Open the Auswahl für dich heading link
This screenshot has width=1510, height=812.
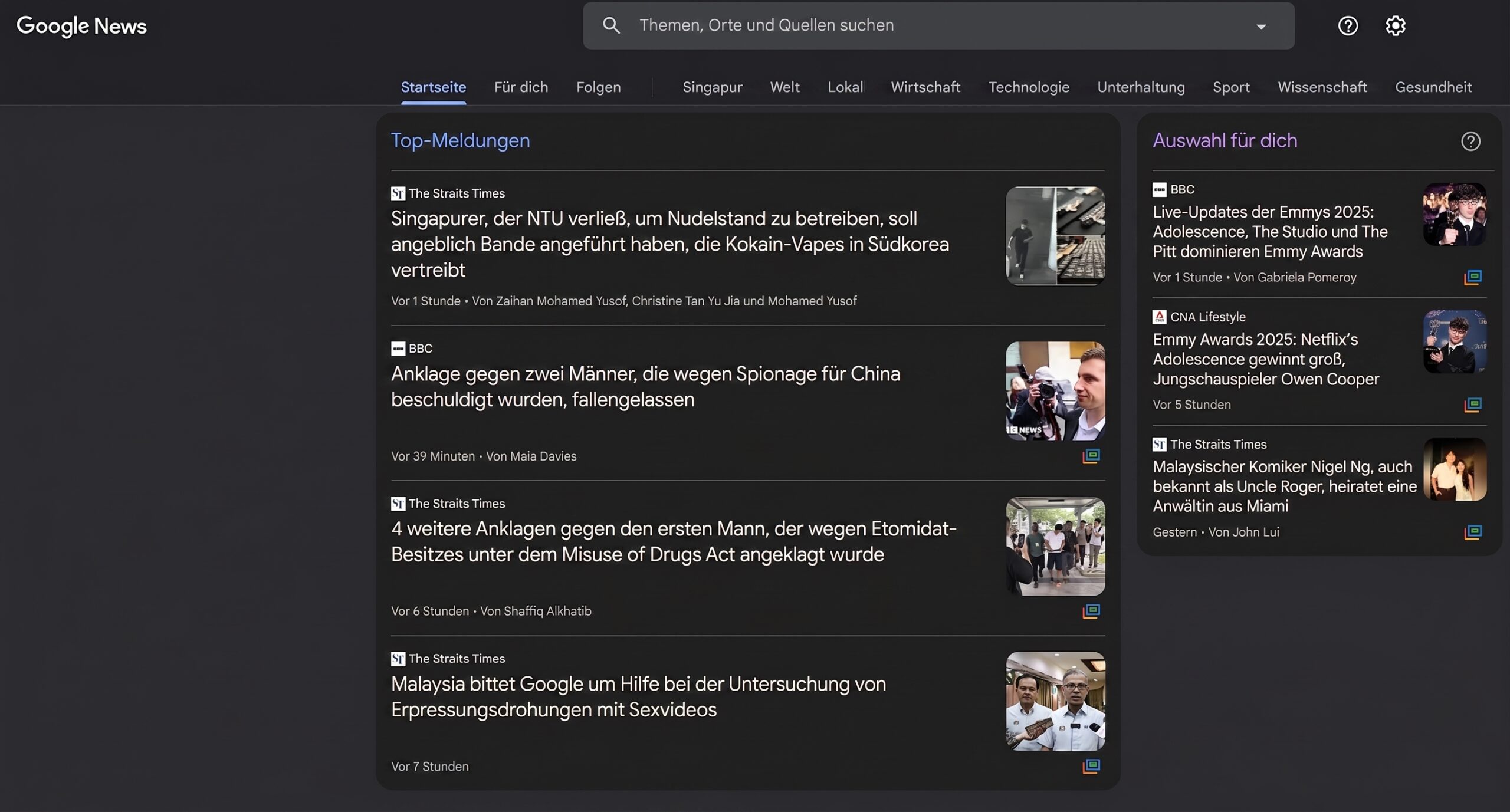[1225, 141]
